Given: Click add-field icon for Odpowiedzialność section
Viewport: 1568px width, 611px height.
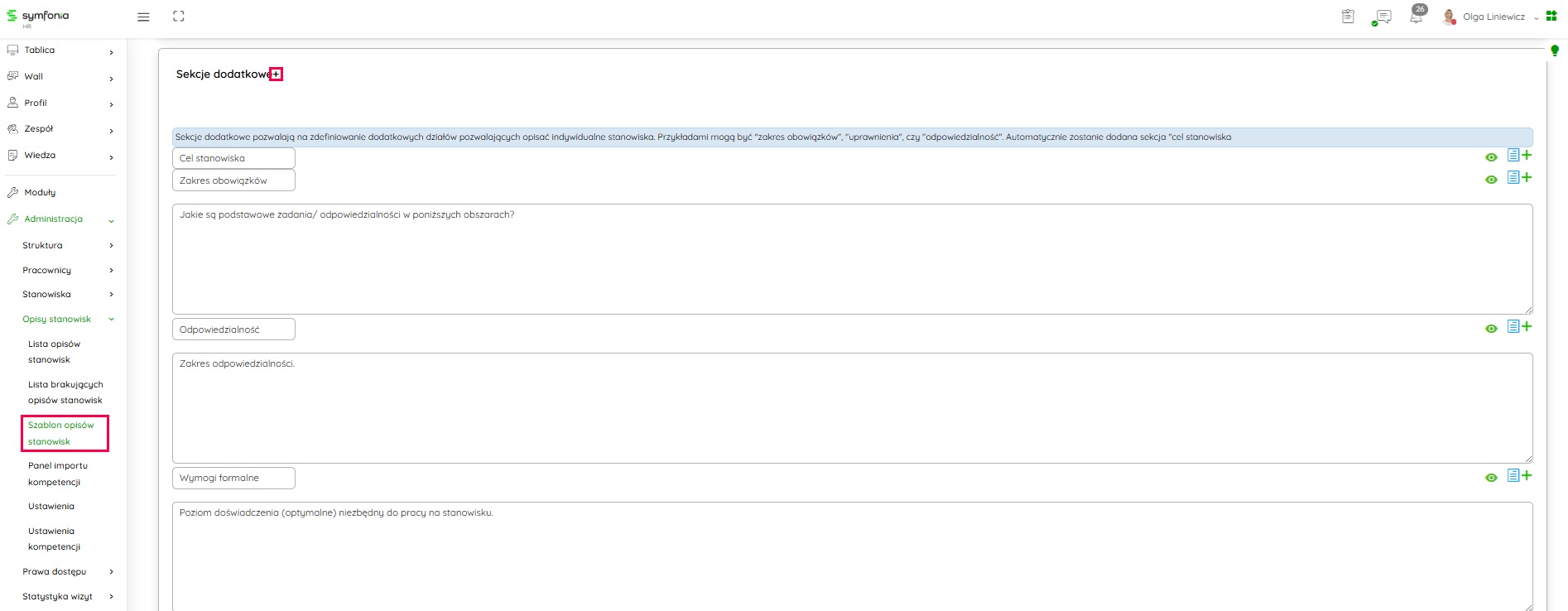Looking at the screenshot, I should pos(1519,327).
